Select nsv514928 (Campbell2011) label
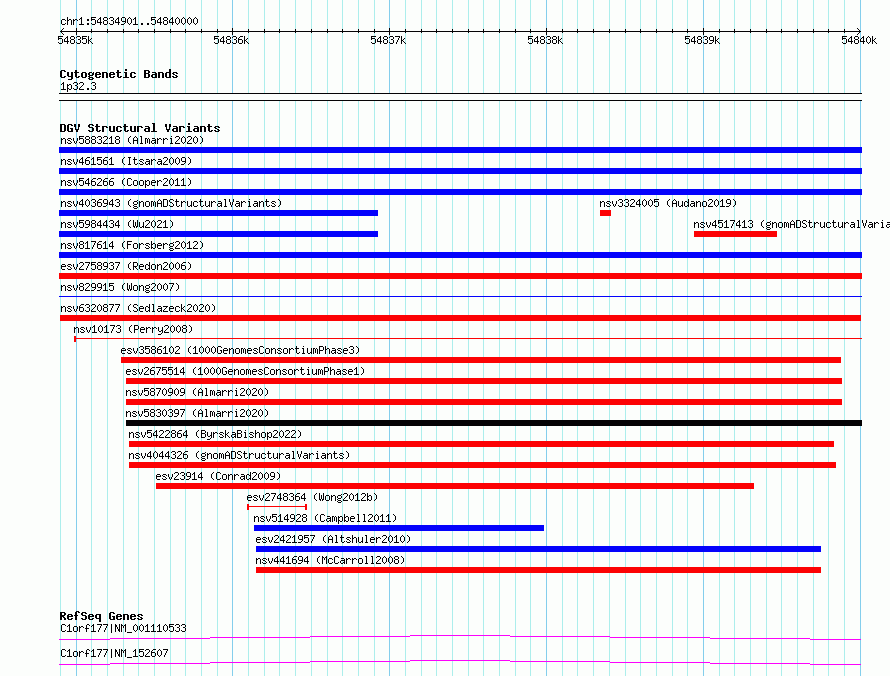Image resolution: width=890 pixels, height=676 pixels. coord(325,518)
